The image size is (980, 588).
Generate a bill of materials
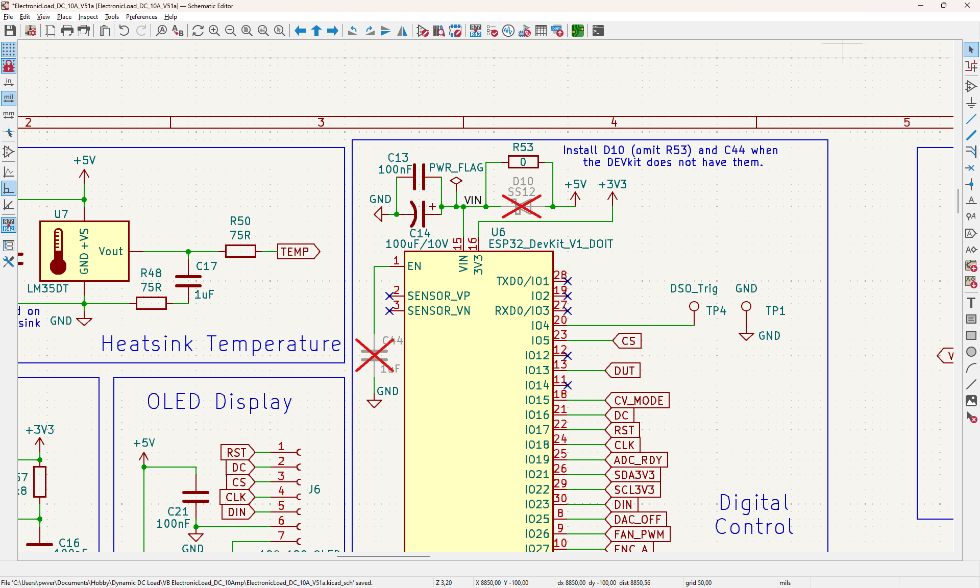tap(557, 31)
